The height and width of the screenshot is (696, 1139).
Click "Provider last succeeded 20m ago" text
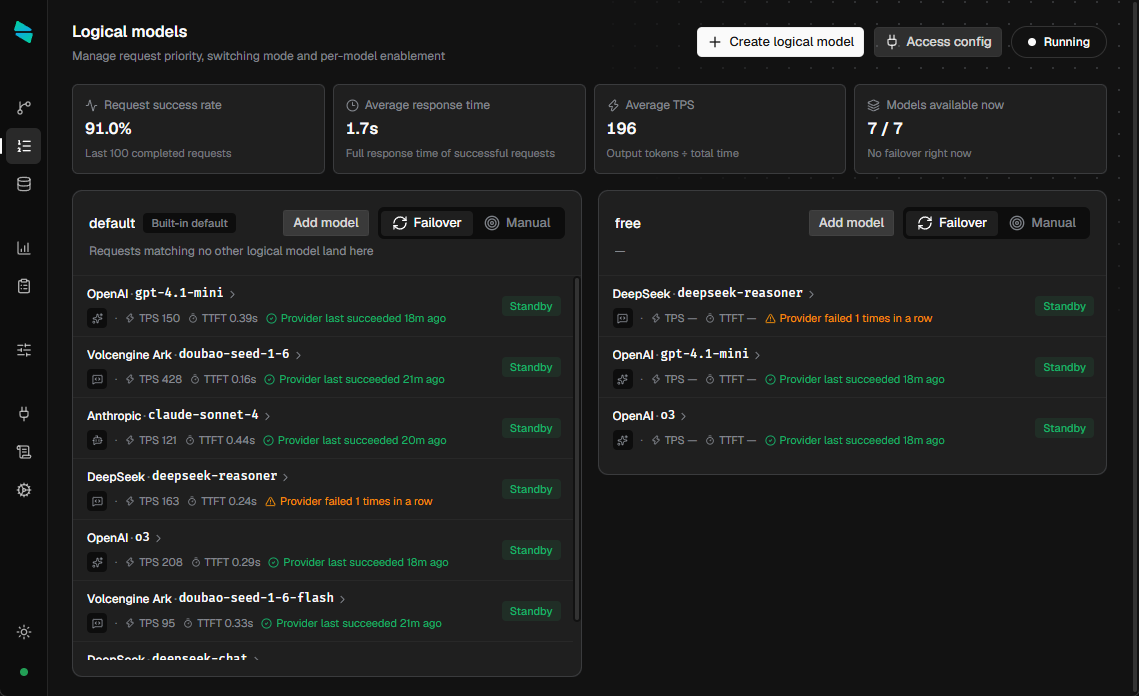pos(362,440)
